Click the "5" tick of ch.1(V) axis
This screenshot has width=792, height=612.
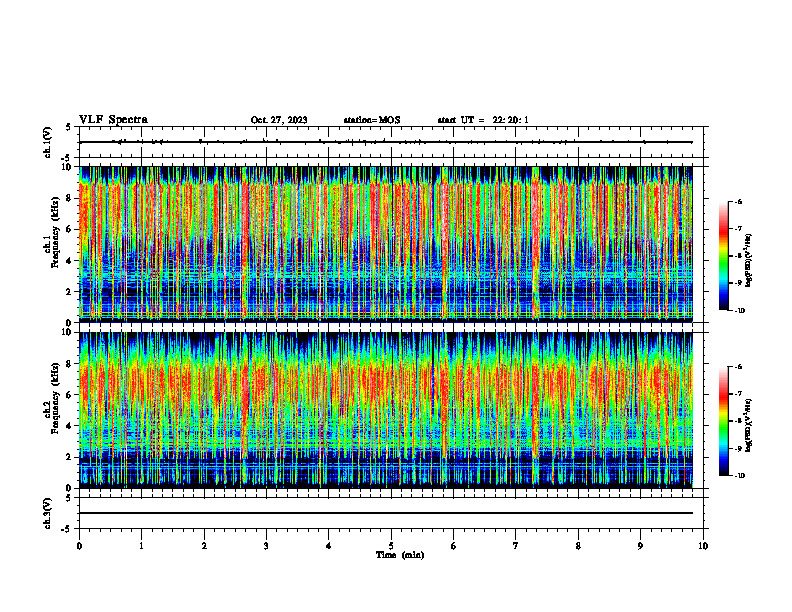pyautogui.click(x=70, y=127)
